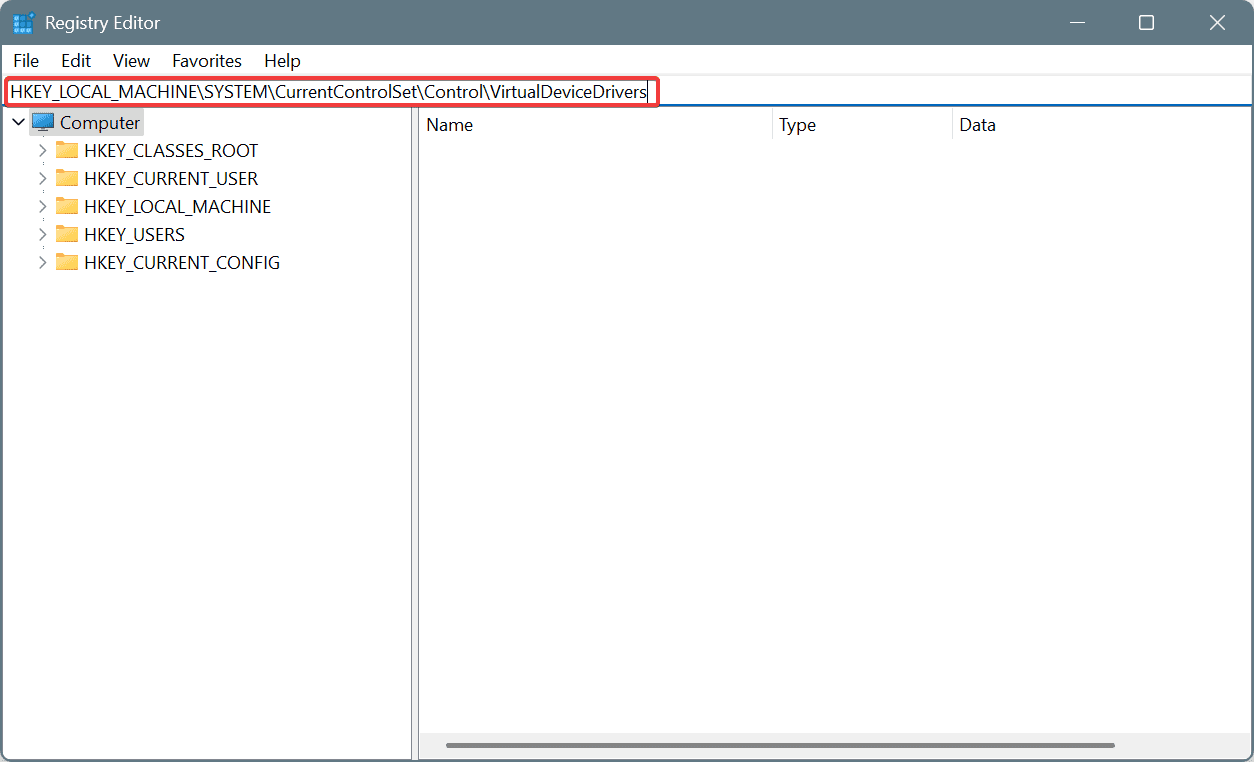Click the HKEY_CLASSES_ROOT folder icon
The width and height of the screenshot is (1254, 762).
tap(67, 151)
